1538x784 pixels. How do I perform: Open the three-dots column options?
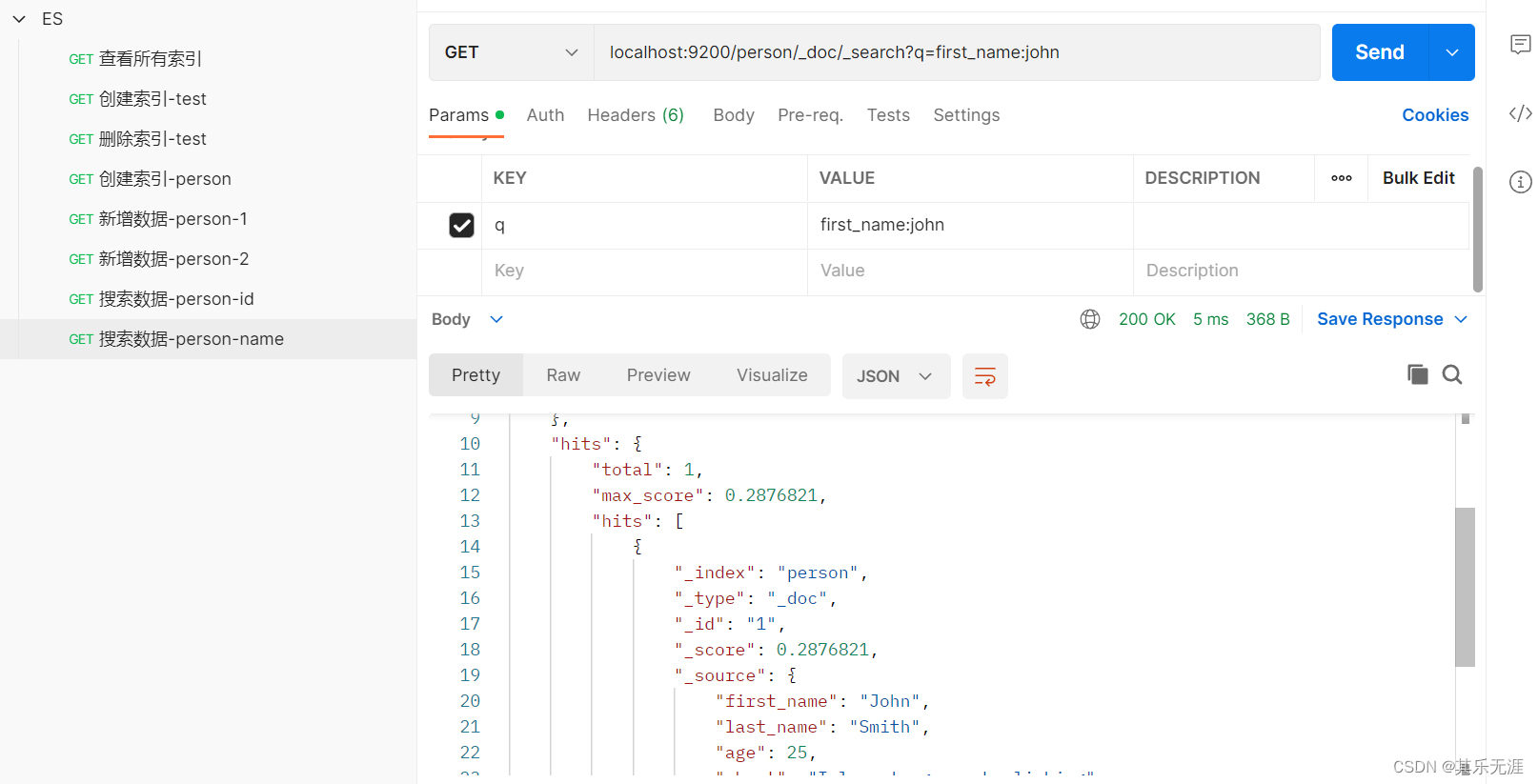[1342, 178]
